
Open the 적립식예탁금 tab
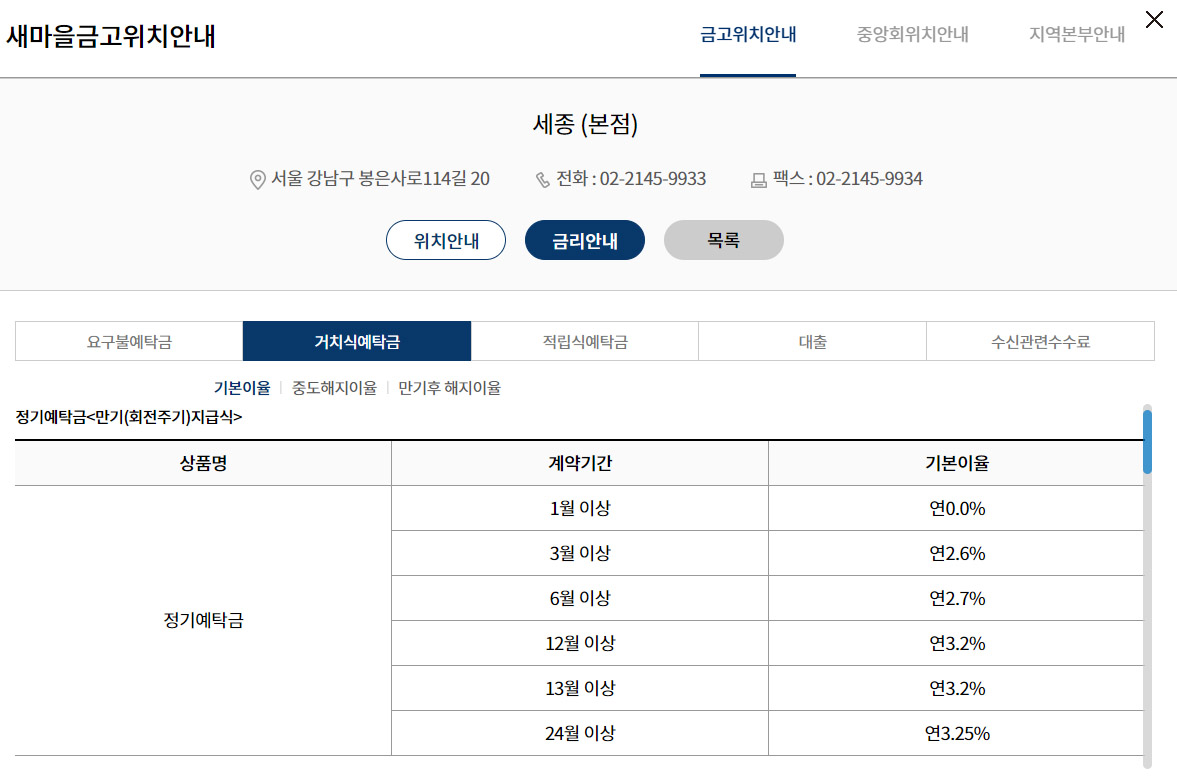coord(584,340)
